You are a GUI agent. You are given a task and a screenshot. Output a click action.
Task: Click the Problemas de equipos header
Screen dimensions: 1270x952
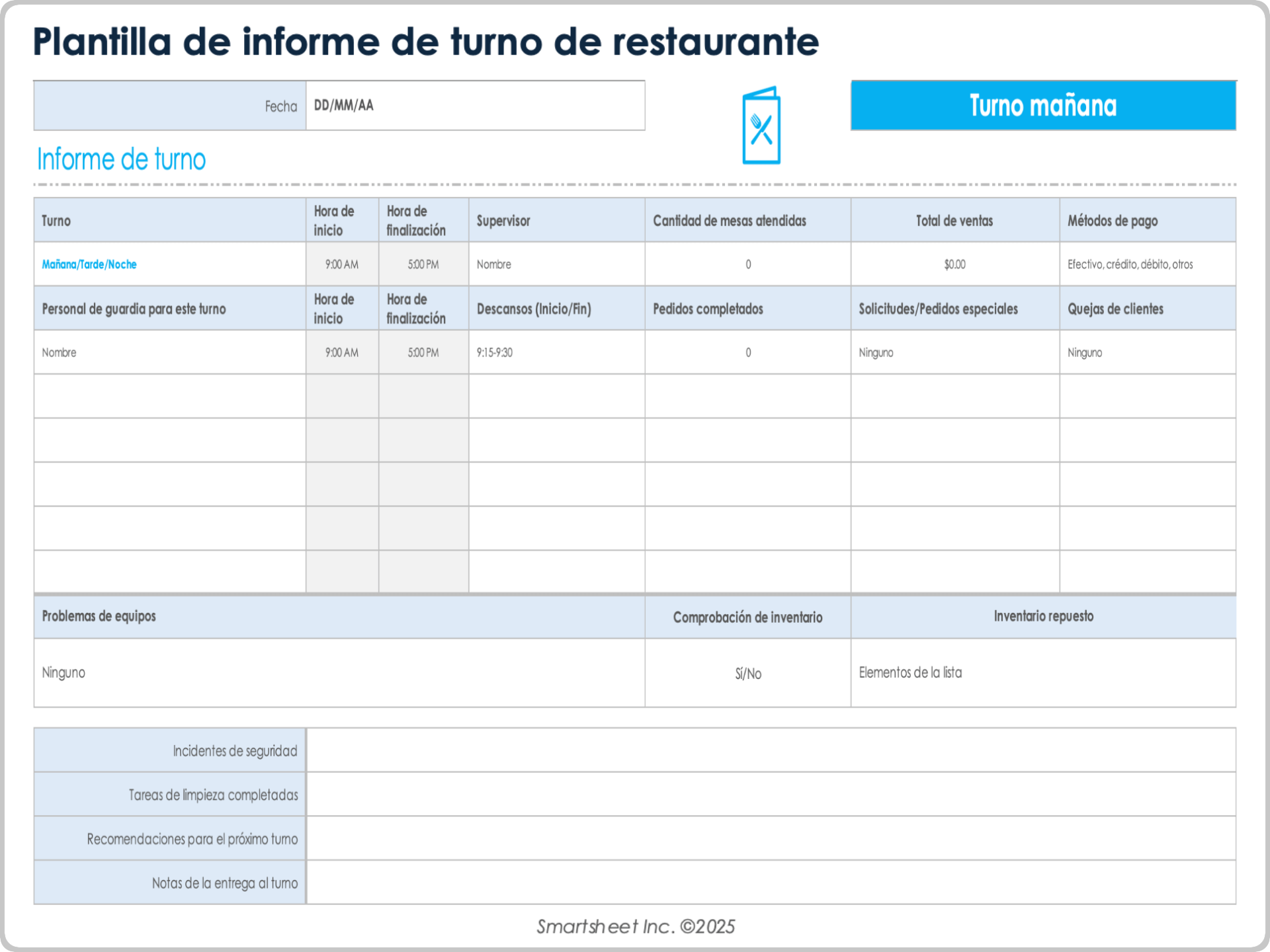339,616
